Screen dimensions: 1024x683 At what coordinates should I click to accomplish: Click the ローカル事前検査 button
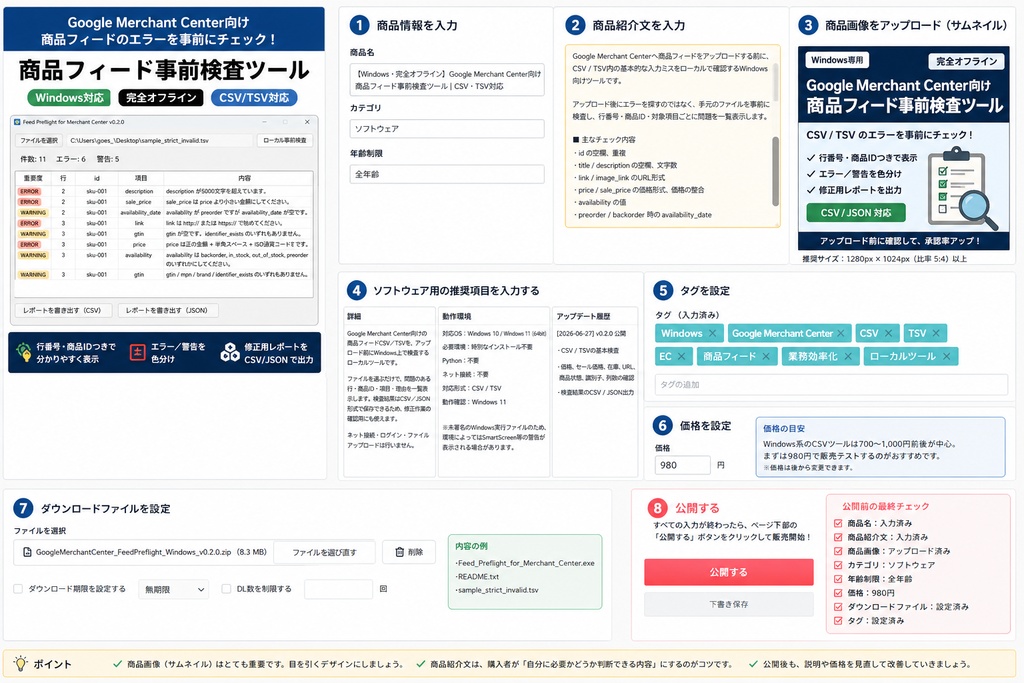[x=285, y=140]
